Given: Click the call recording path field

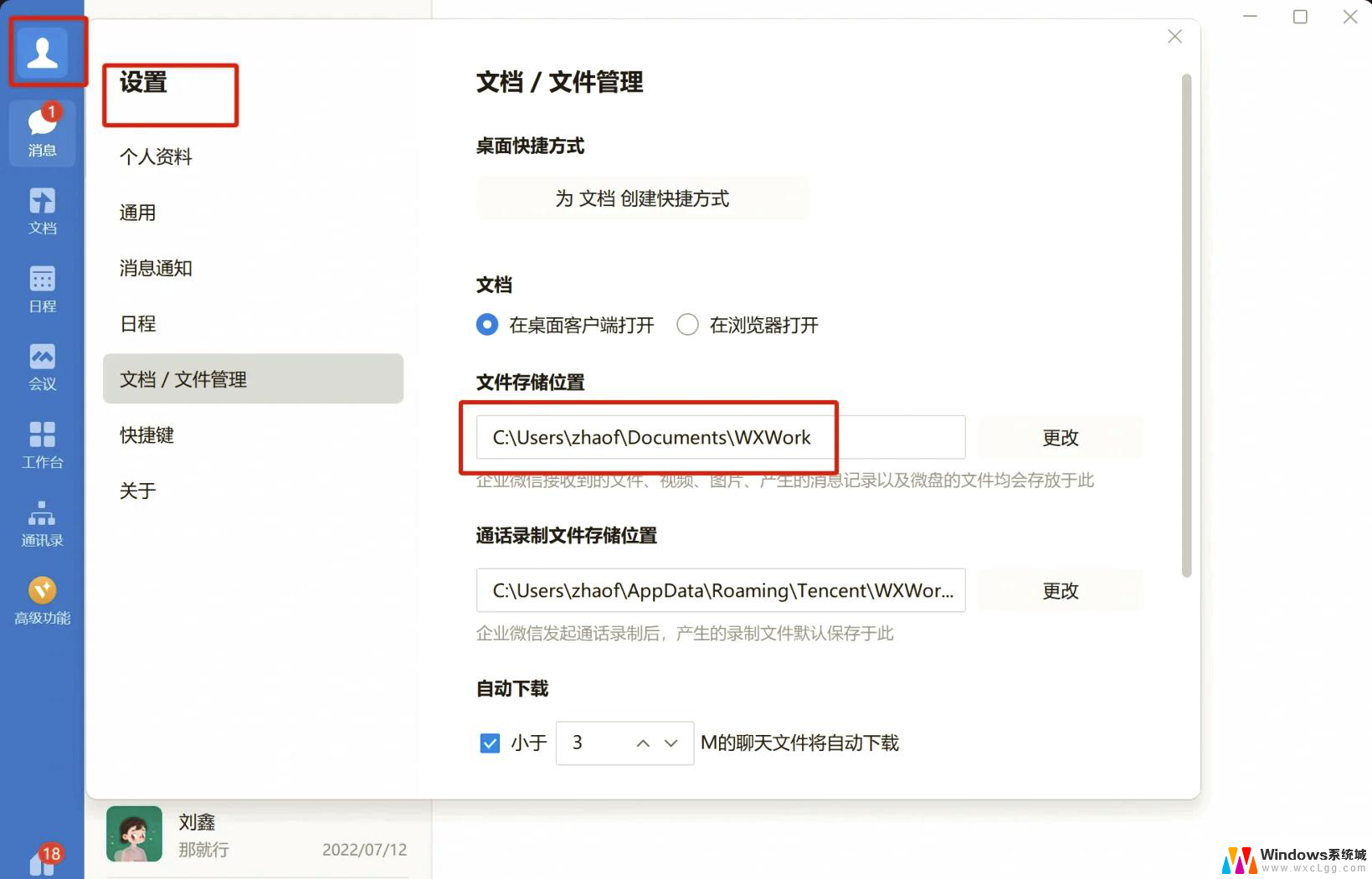Looking at the screenshot, I should [x=721, y=590].
